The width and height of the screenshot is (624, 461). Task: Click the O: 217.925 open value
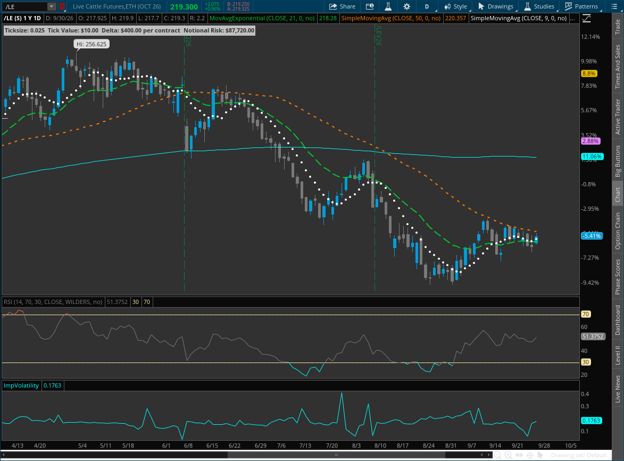(x=92, y=18)
